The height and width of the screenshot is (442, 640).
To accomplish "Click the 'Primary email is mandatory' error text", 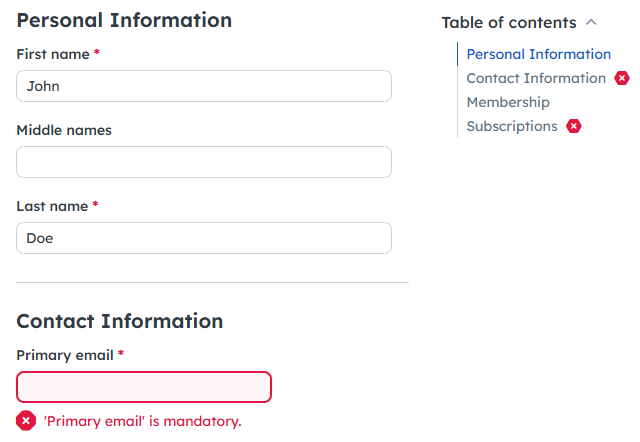I will (x=142, y=421).
